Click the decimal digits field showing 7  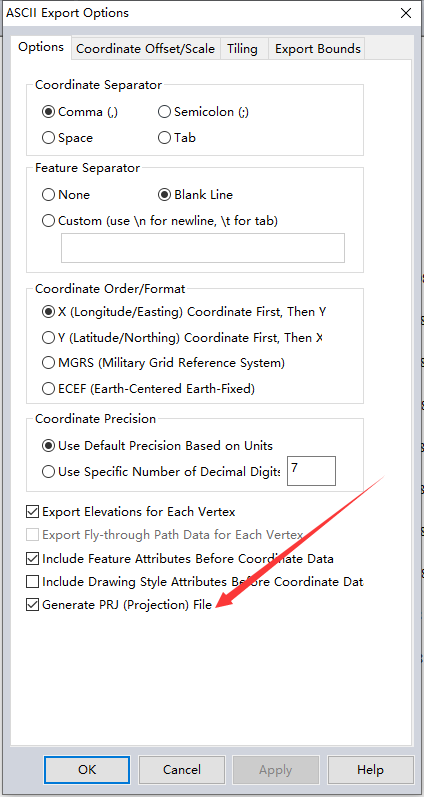tap(311, 471)
